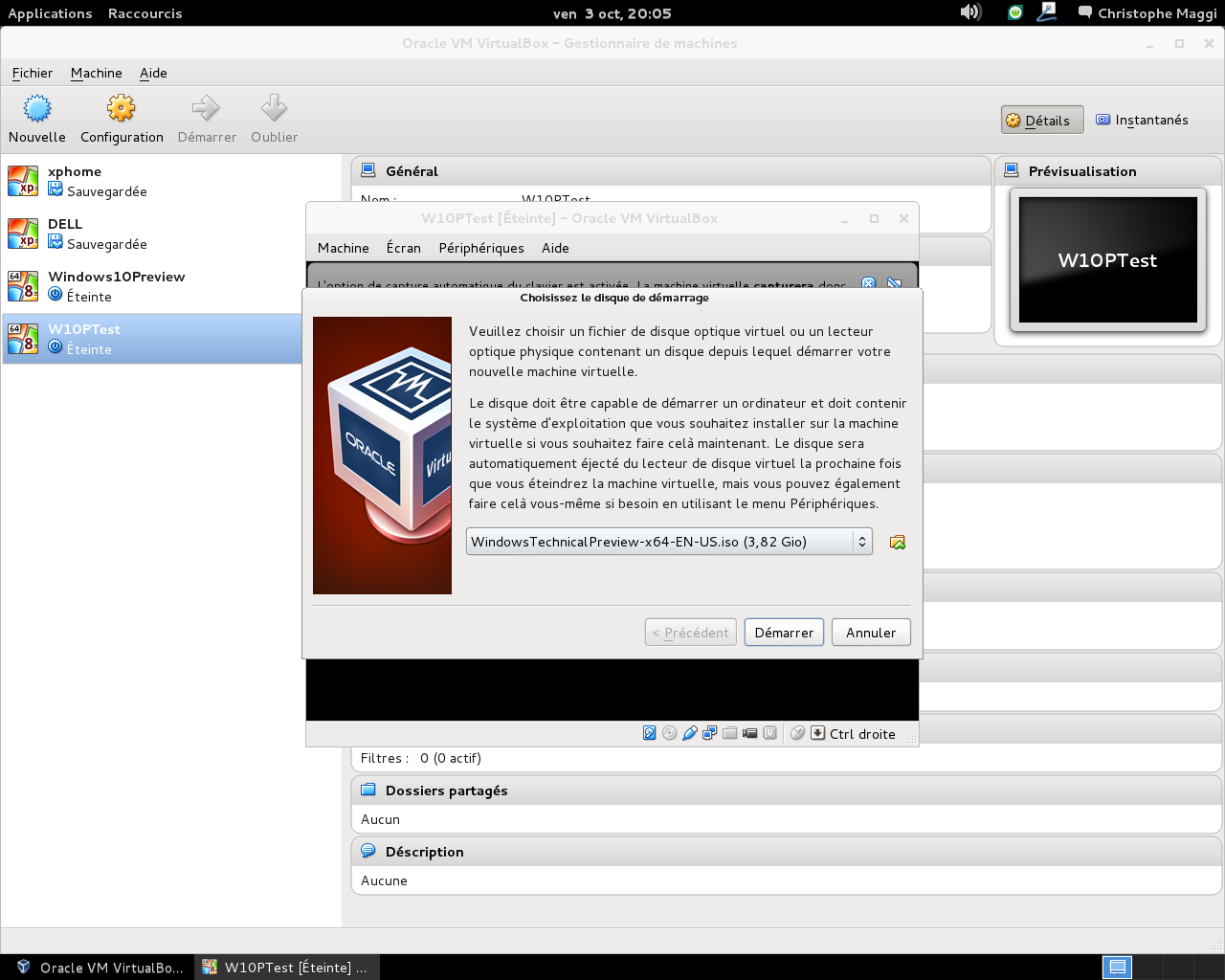
Task: Click the Christophe Maggi user menu
Action: click(x=1147, y=13)
